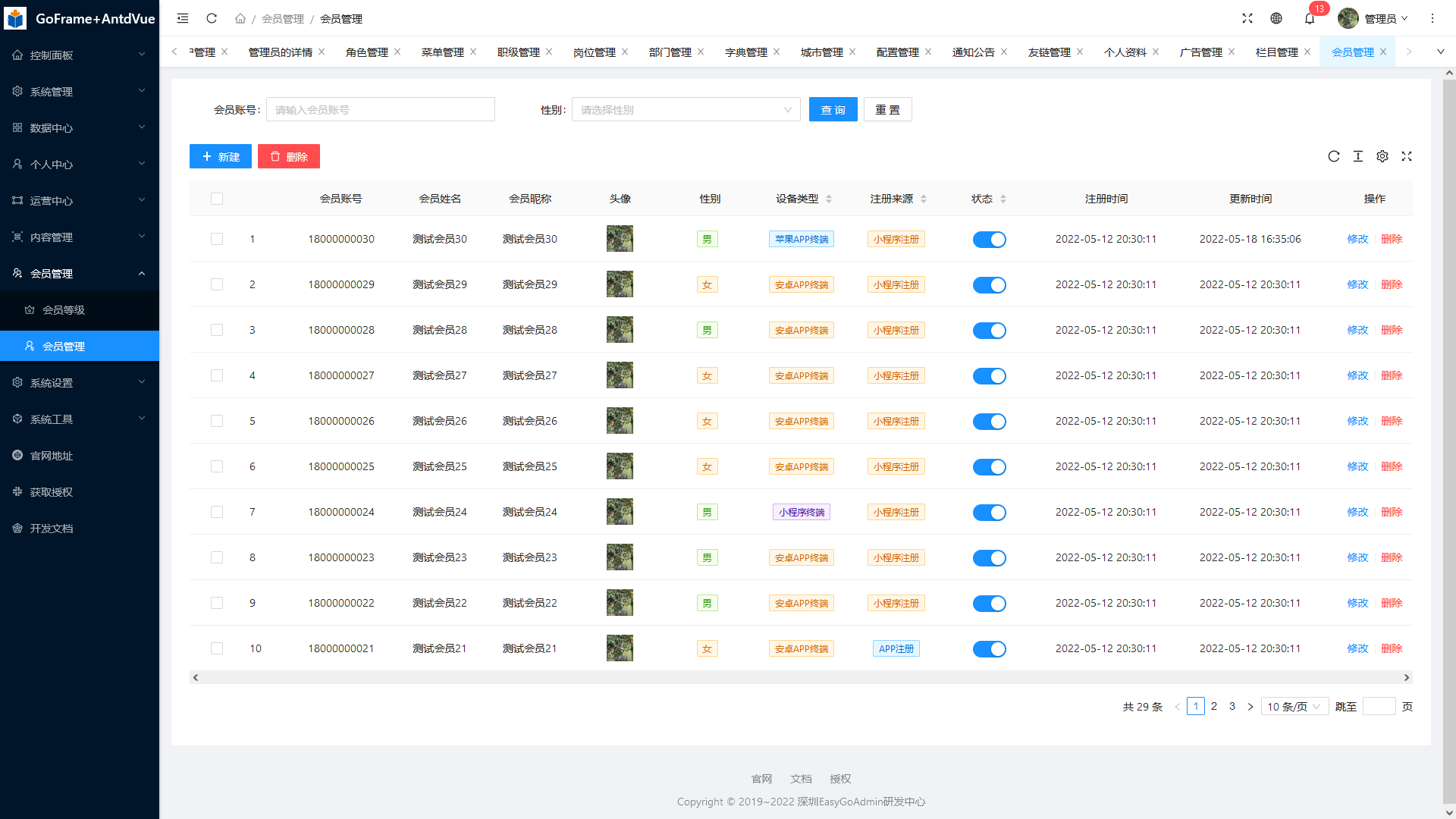Open the notifications bell

[x=1310, y=18]
